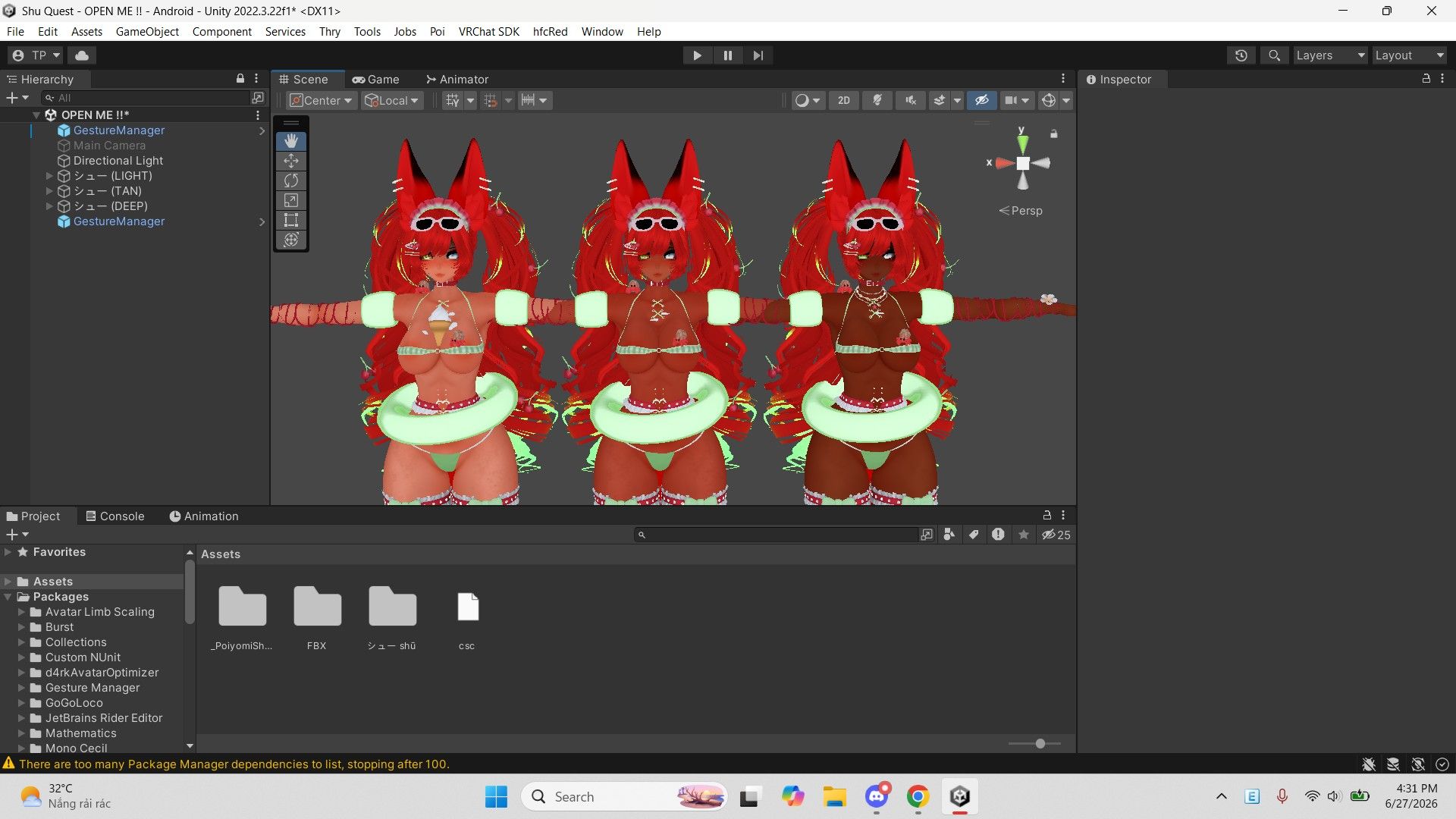This screenshot has width=1456, height=819.
Task: Select the Scale tool
Action: (291, 200)
